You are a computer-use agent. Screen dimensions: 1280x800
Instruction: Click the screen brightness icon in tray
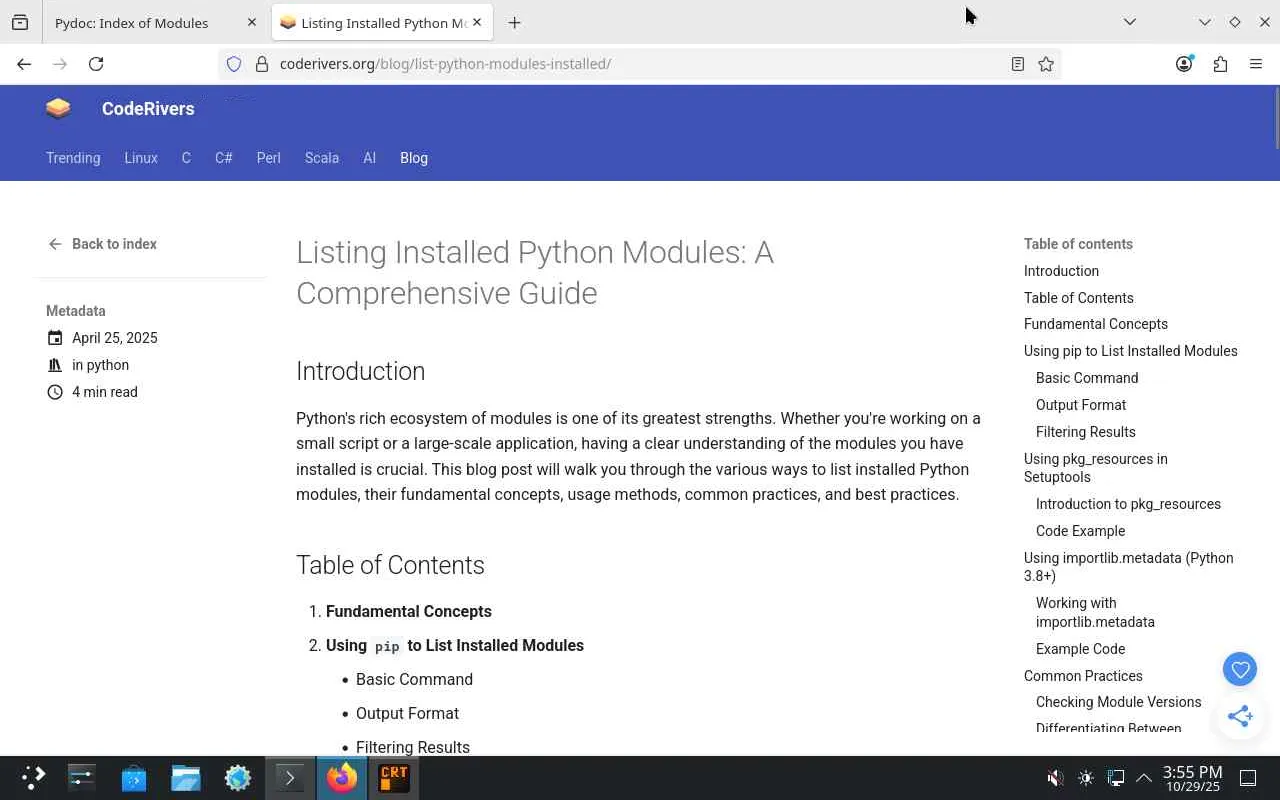point(1086,778)
